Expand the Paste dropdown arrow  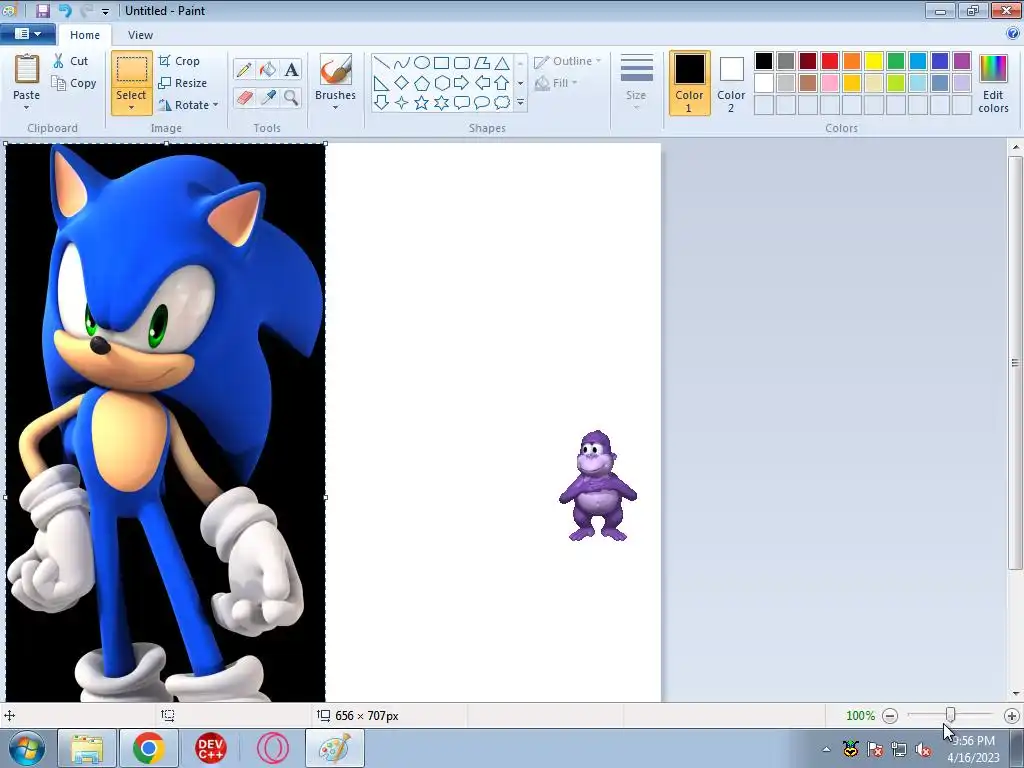click(x=27, y=107)
